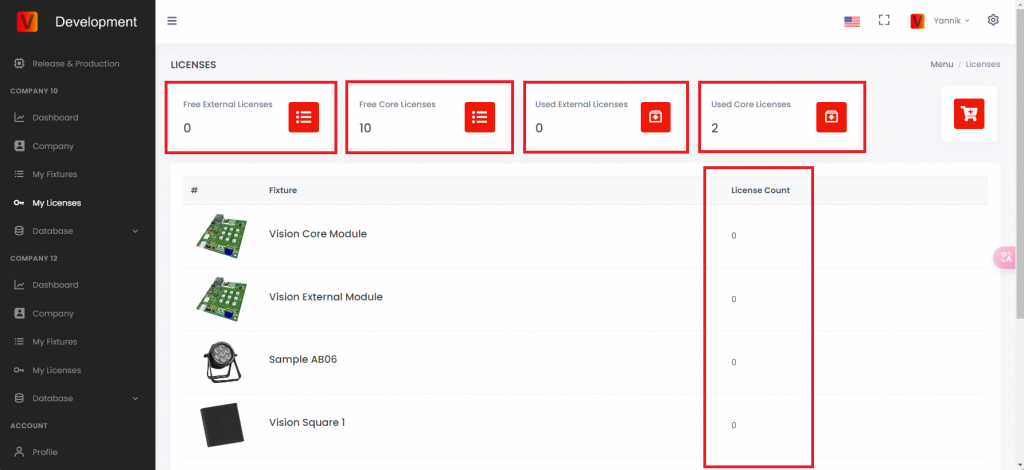This screenshot has width=1024, height=470.
Task: Click the US flag language icon
Action: (852, 21)
